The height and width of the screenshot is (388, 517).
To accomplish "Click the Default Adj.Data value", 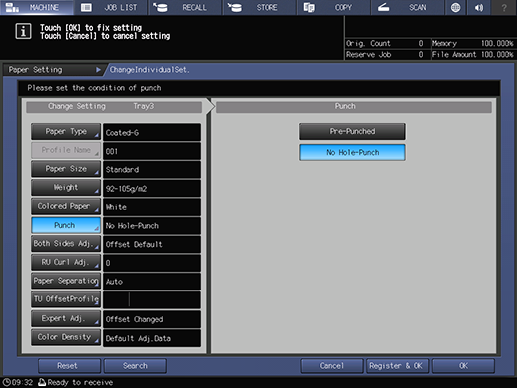I will 152,338.
